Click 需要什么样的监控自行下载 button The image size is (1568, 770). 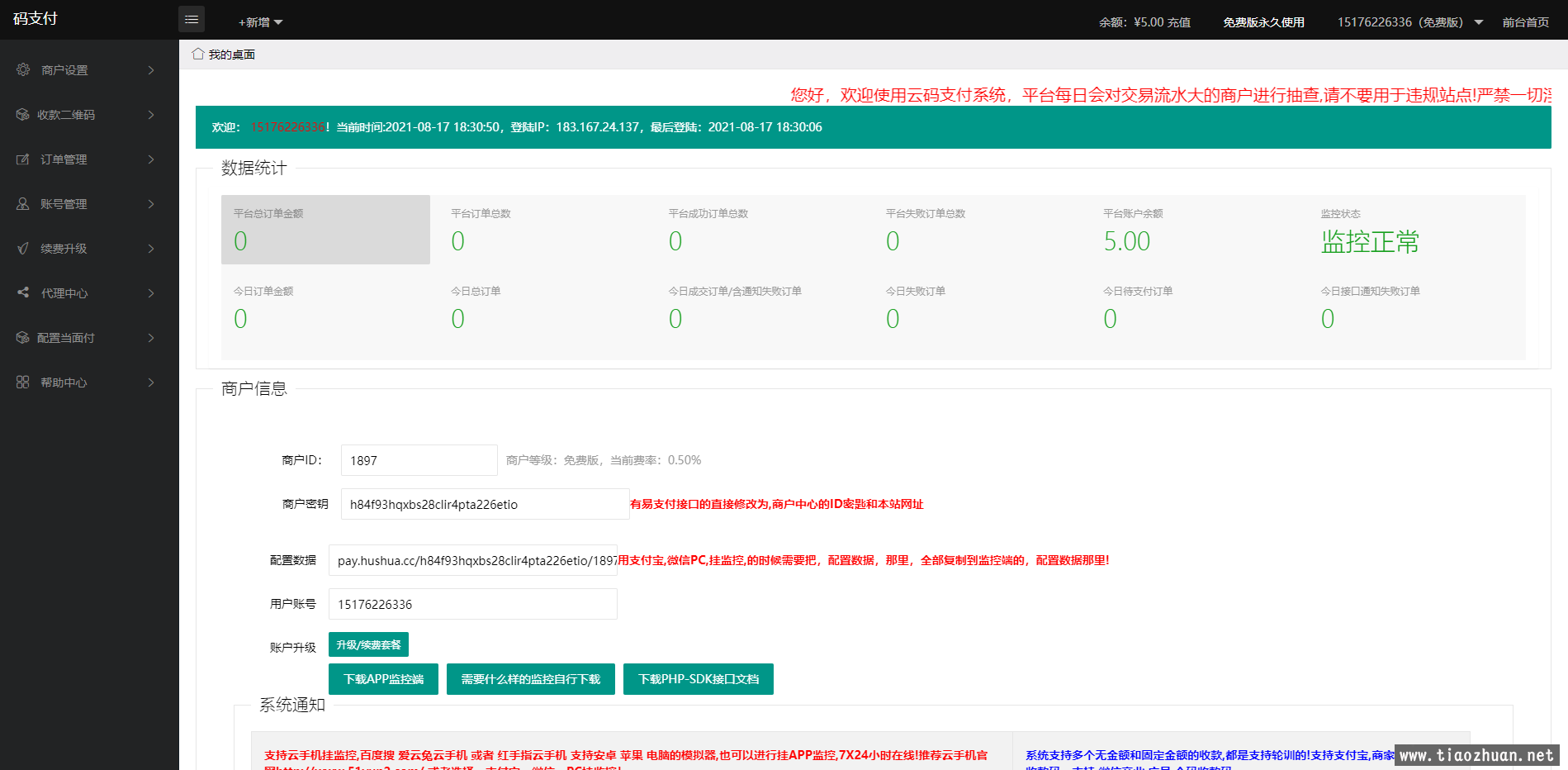click(531, 679)
